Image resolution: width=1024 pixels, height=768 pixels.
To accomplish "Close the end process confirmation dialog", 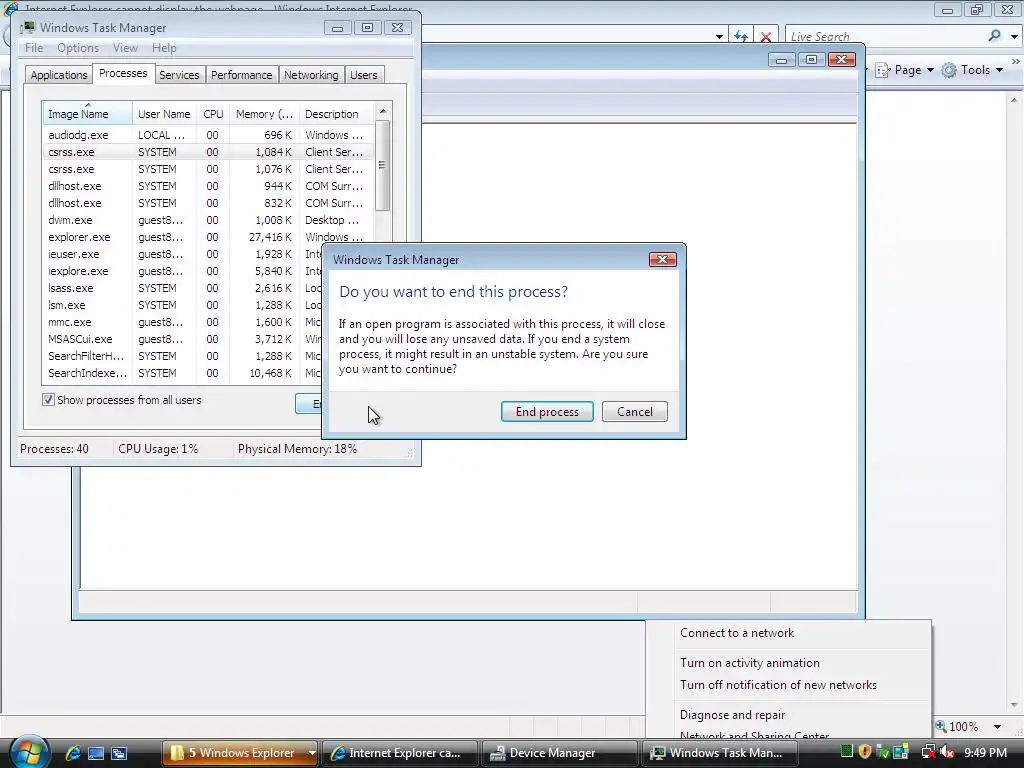I will pos(662,259).
